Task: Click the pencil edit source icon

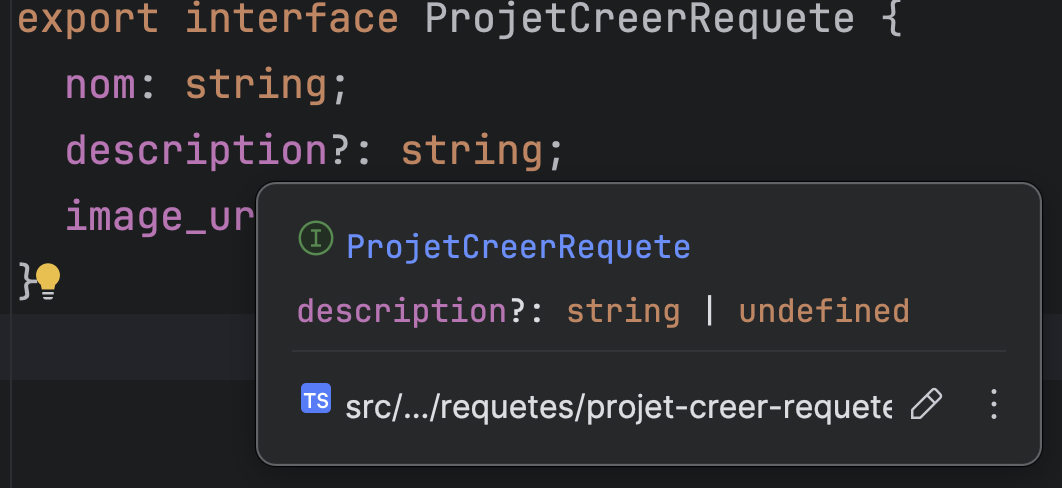Action: 927,404
